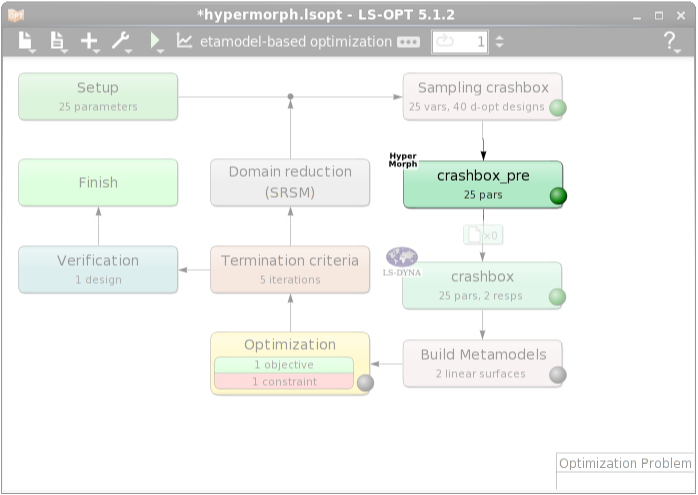Open the Verification 1 design box

[x=98, y=269]
